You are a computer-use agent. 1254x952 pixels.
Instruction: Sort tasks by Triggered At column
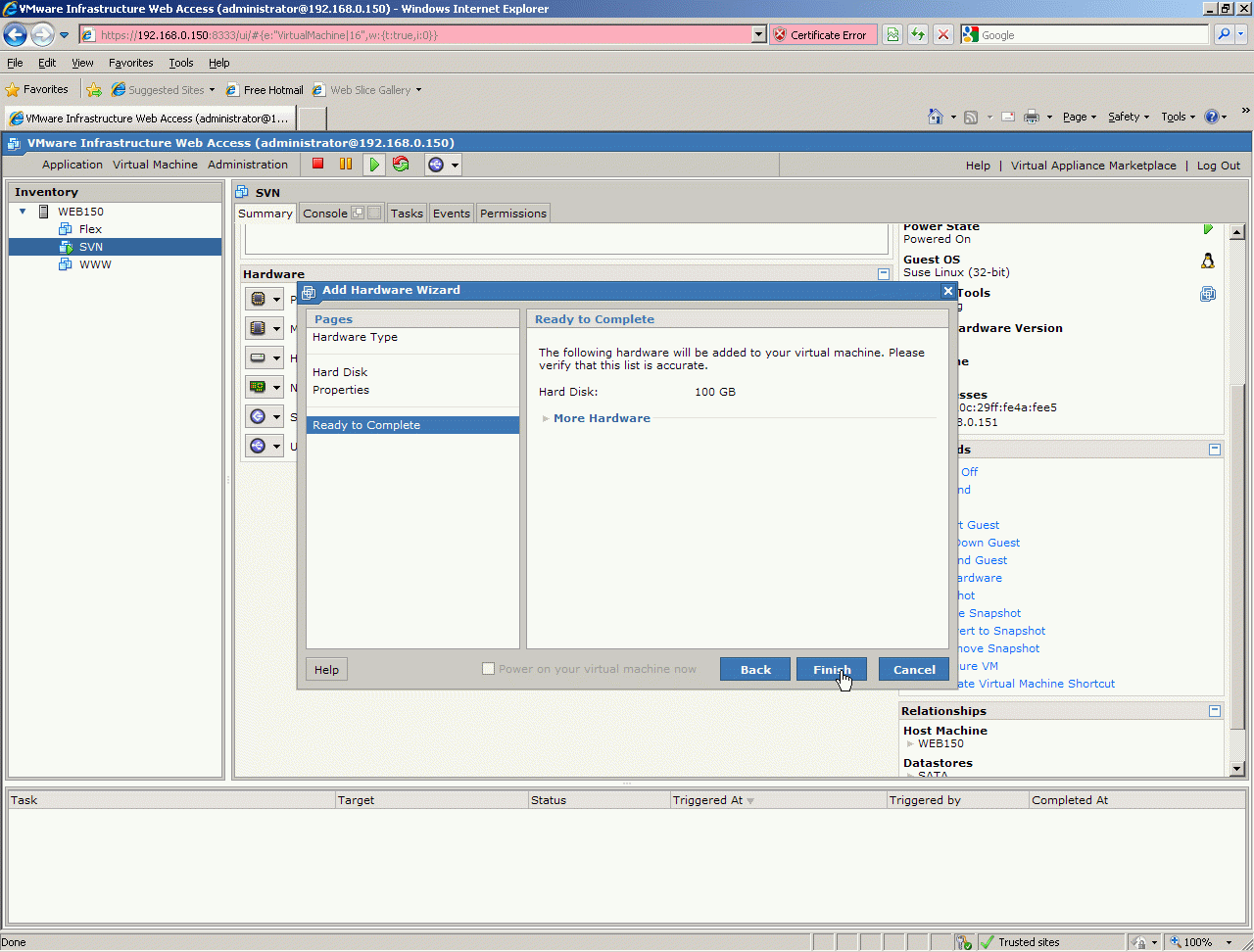[778, 800]
